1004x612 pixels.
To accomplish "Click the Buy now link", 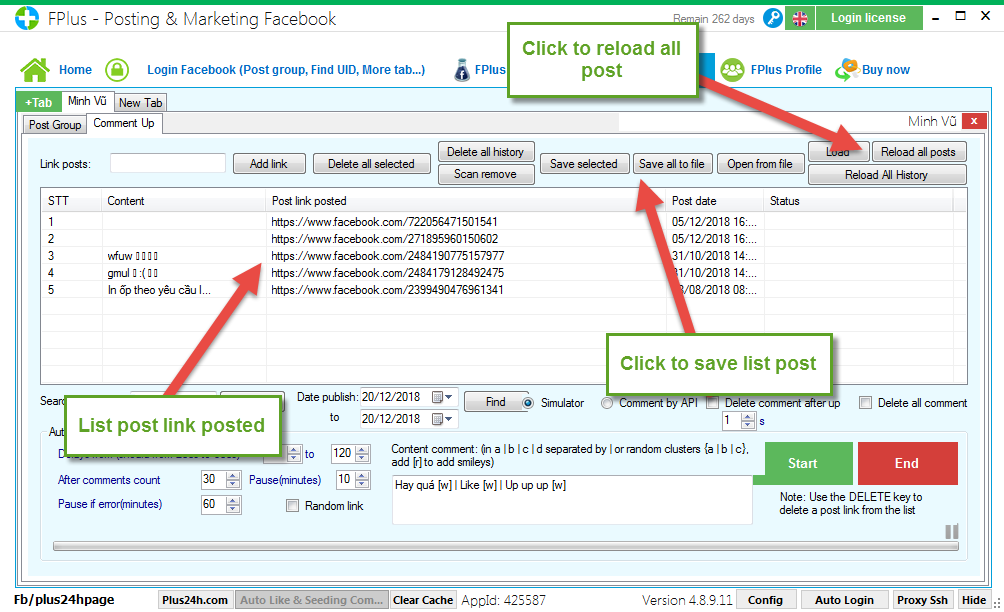I will (x=886, y=70).
